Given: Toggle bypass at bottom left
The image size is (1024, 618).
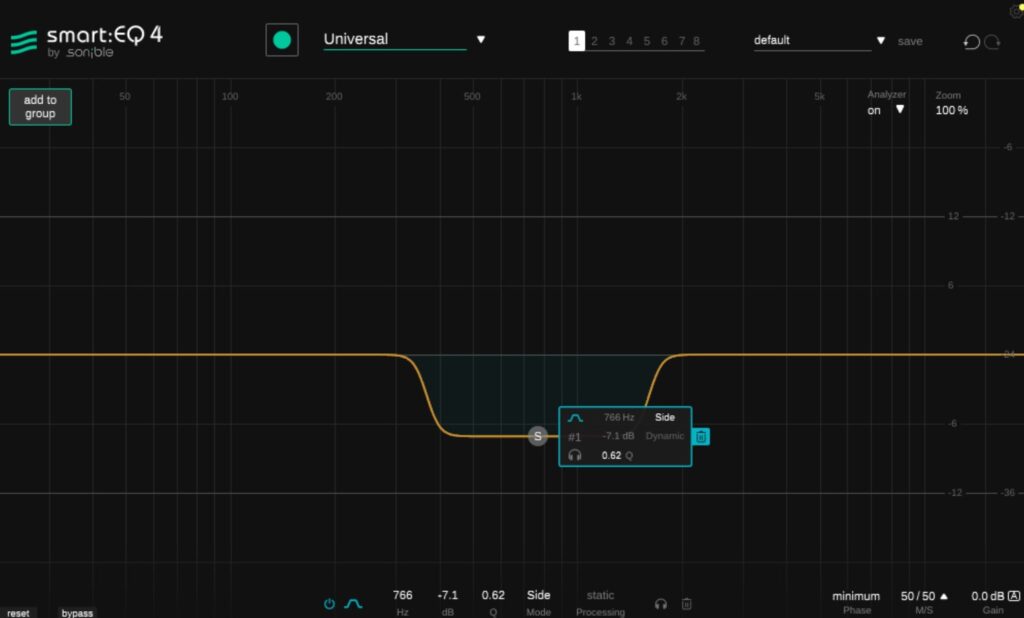Looking at the screenshot, I should point(77,613).
